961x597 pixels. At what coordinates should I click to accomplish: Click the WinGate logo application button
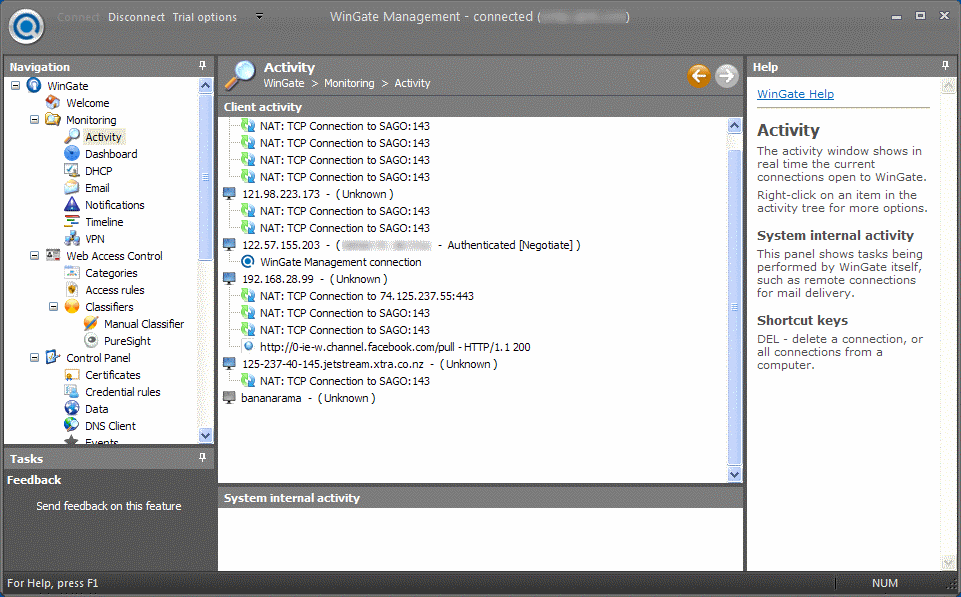click(26, 26)
